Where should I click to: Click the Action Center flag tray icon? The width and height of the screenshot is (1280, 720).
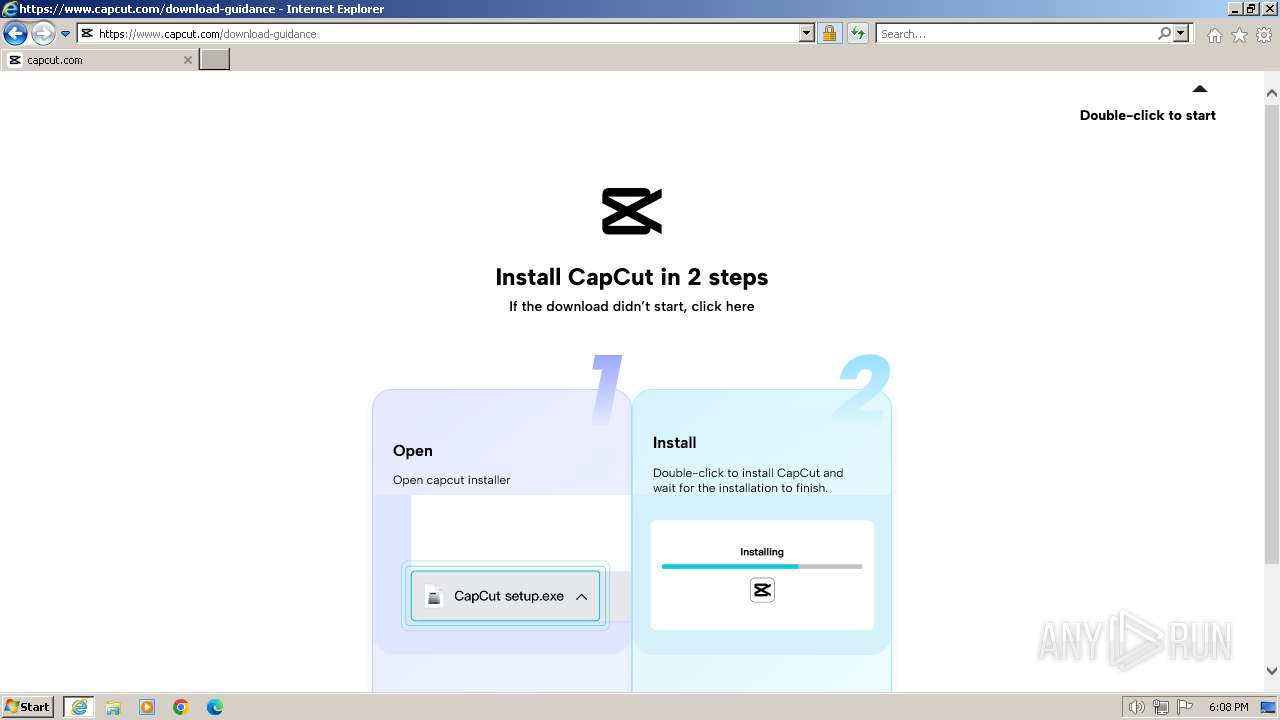click(1185, 707)
